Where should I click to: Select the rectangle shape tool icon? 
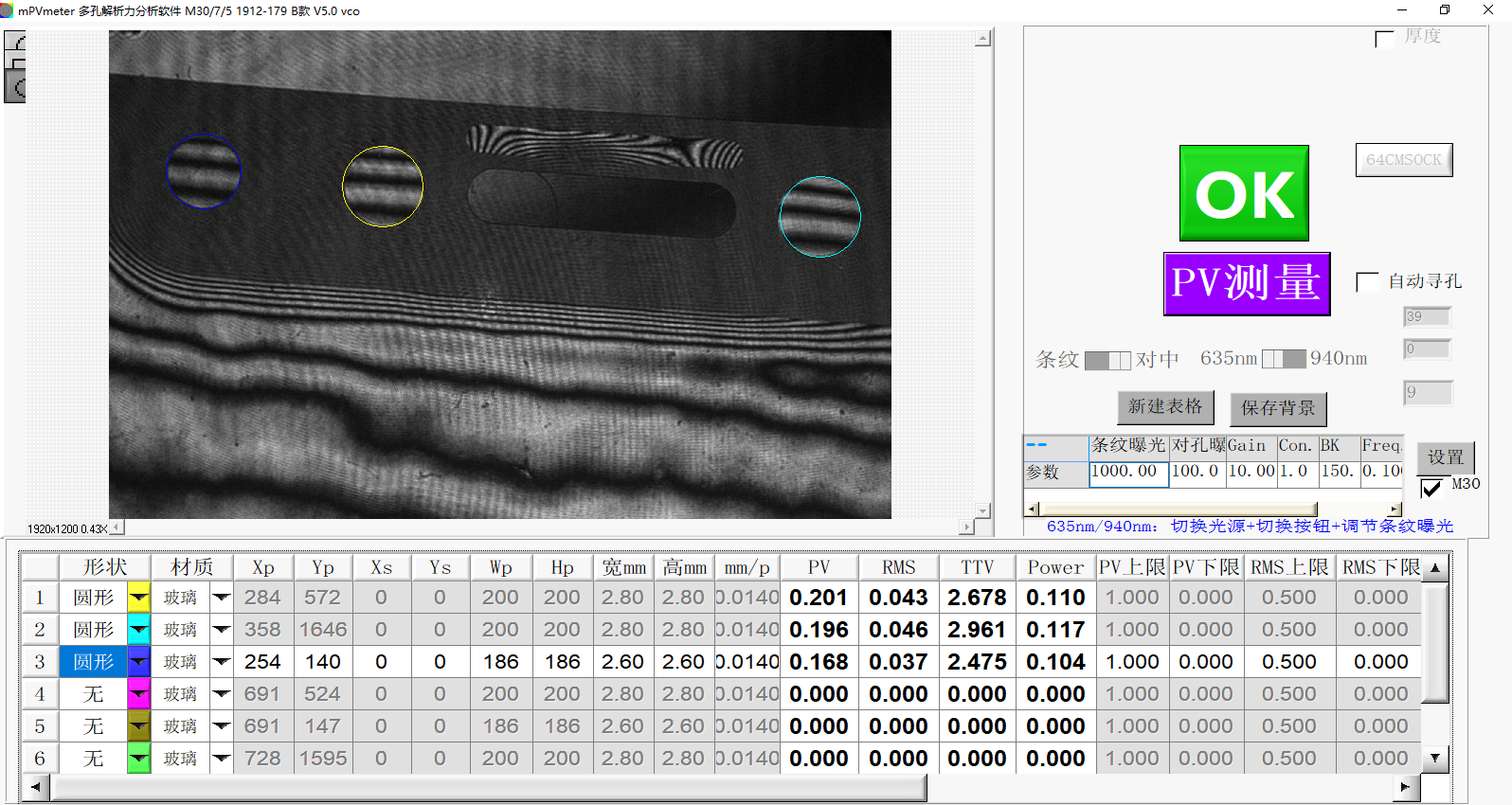(x=15, y=63)
